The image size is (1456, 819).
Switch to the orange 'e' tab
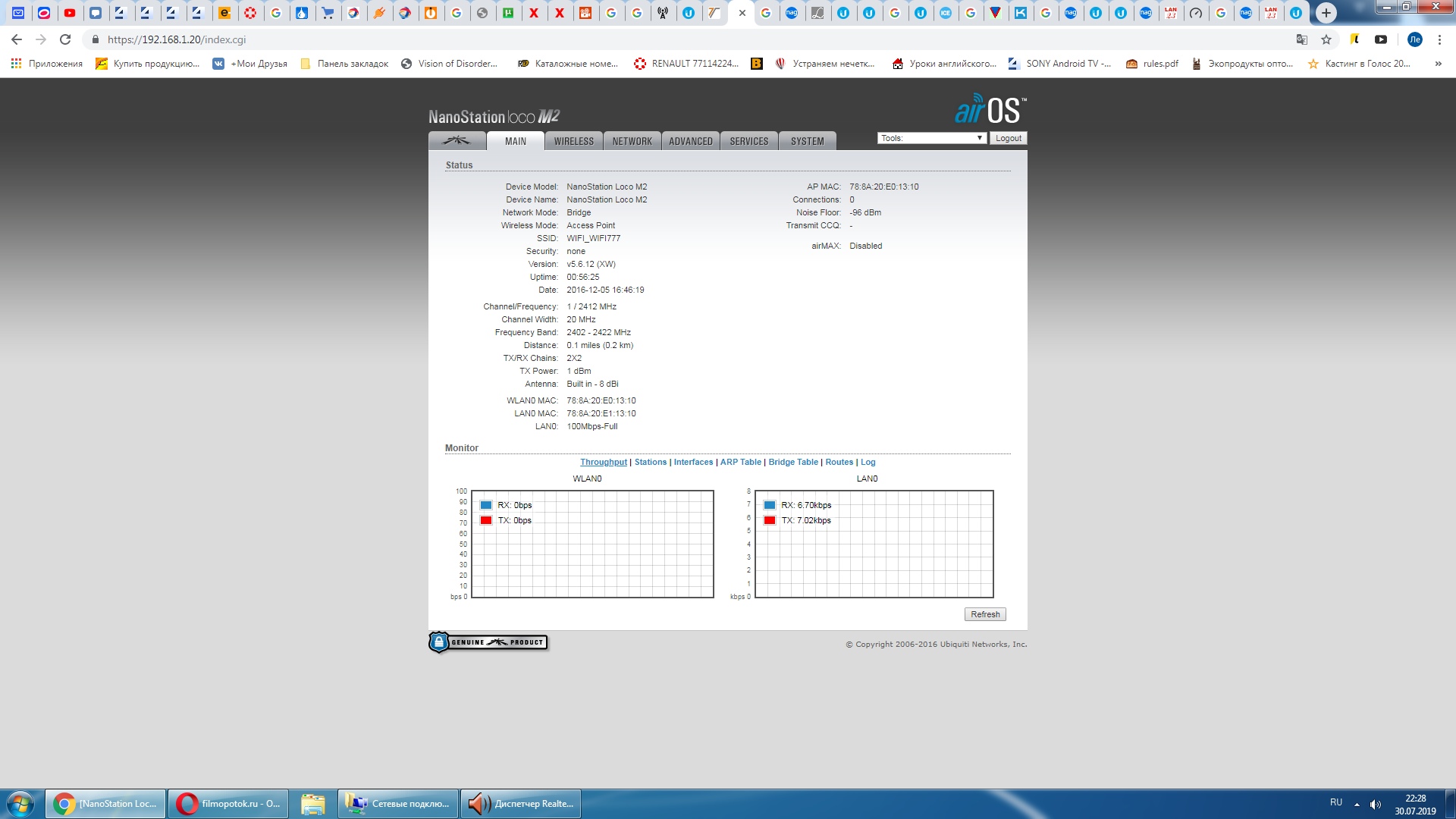(x=224, y=13)
